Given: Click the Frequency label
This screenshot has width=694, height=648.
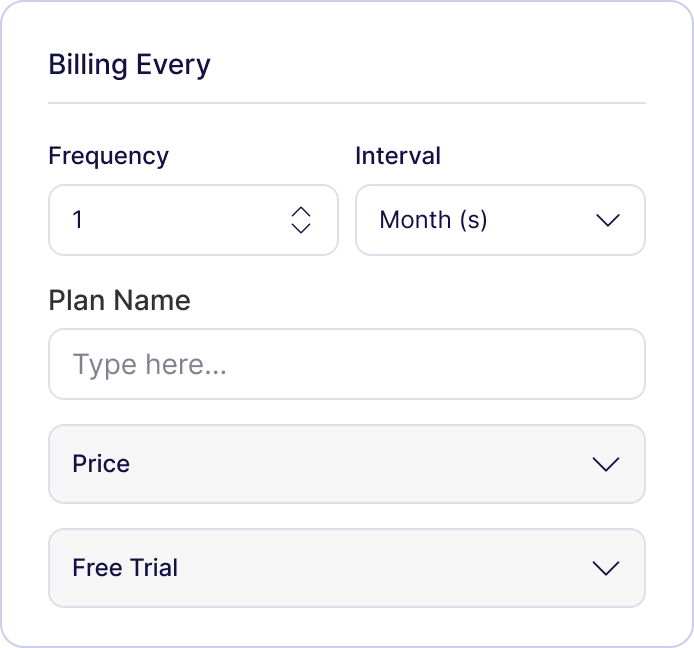Looking at the screenshot, I should [x=108, y=156].
